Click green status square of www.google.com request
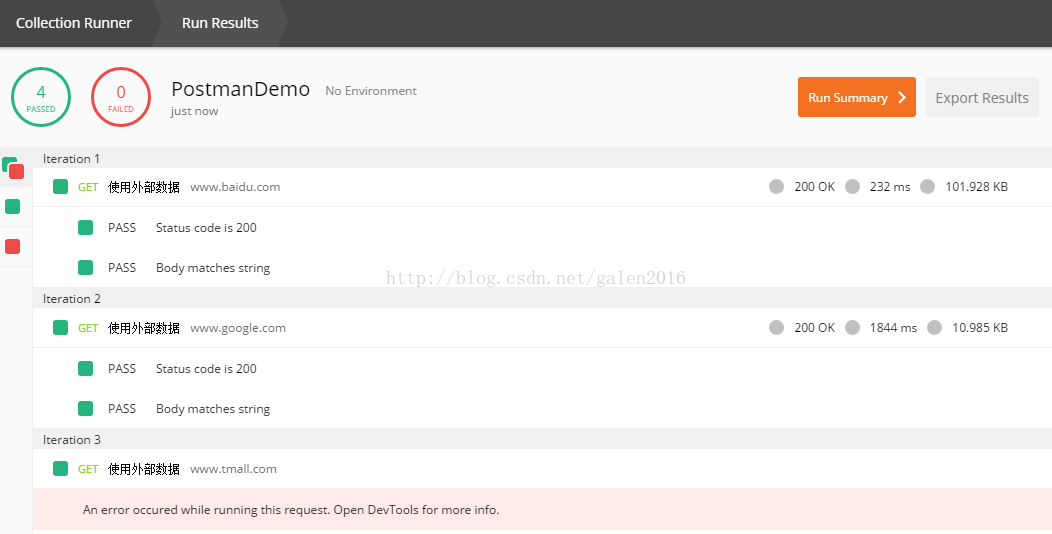 [60, 327]
